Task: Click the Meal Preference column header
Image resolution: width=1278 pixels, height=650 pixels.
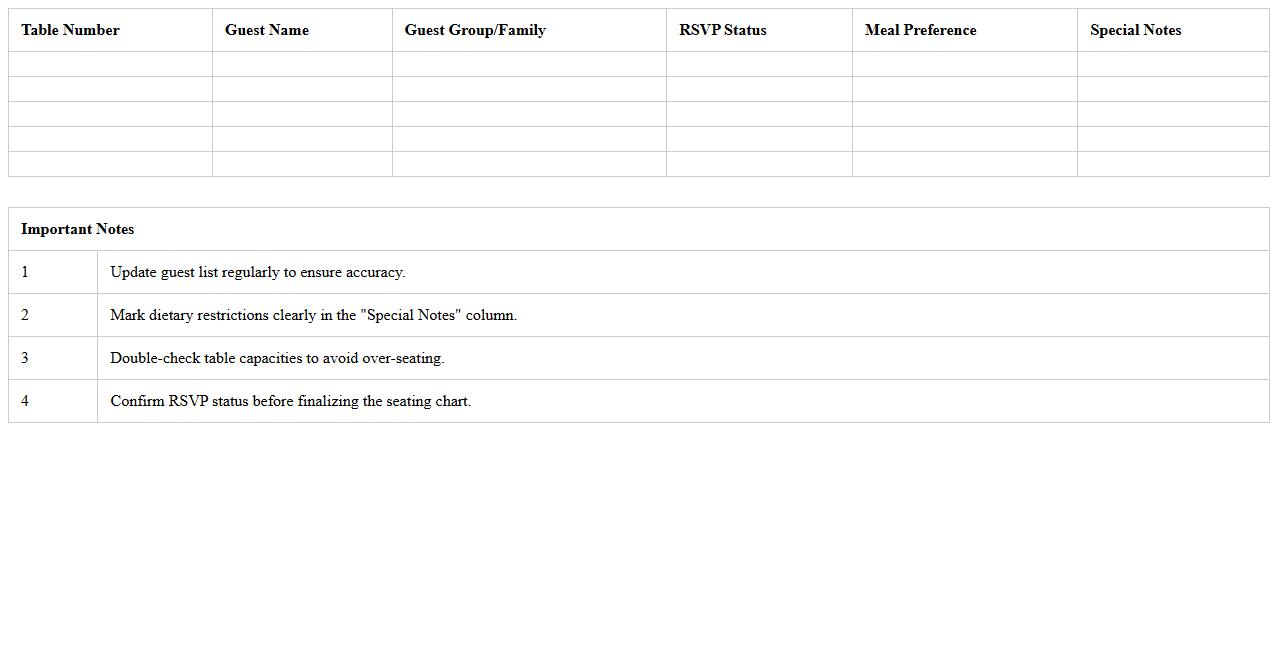Action: click(x=920, y=30)
